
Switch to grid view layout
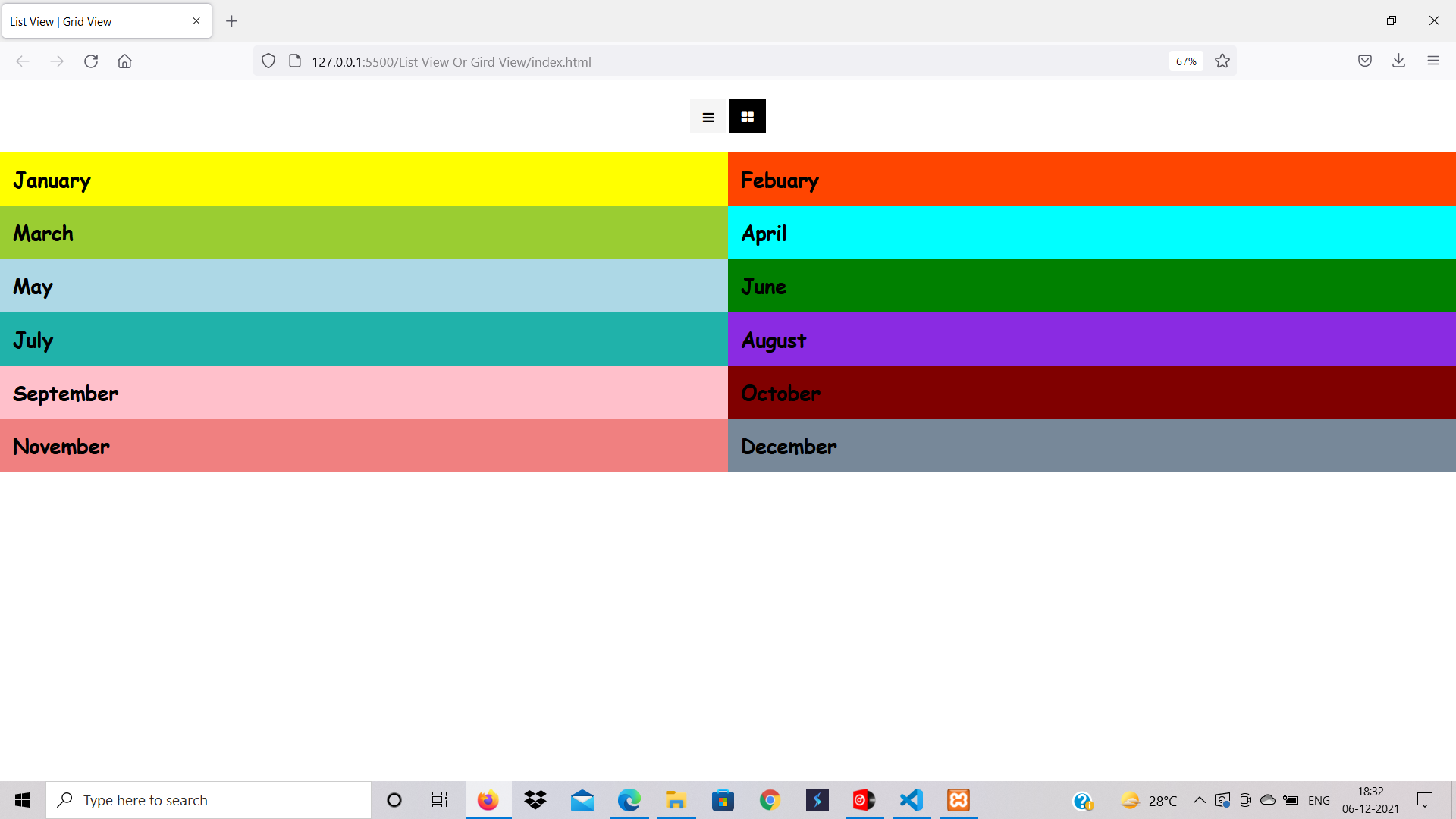[747, 116]
